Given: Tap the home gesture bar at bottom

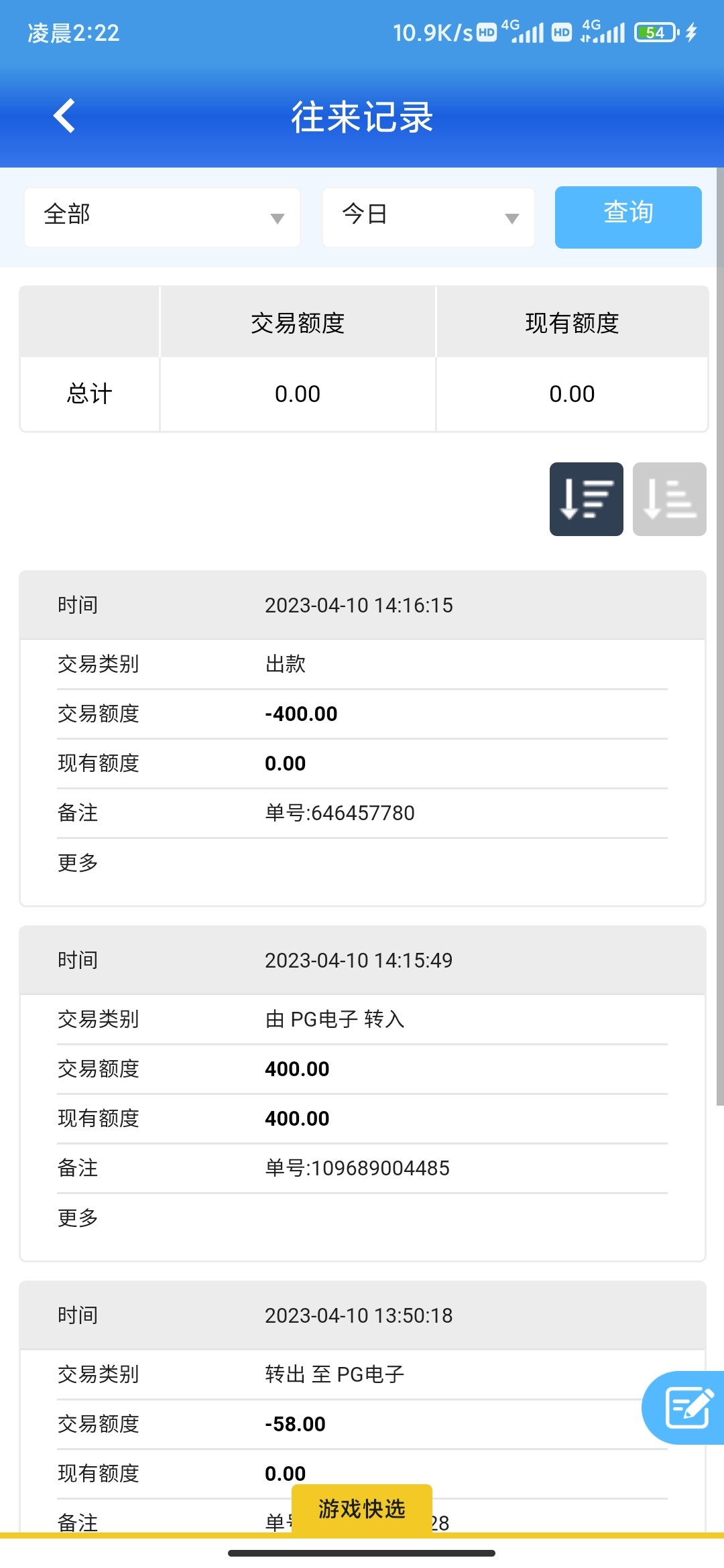Looking at the screenshot, I should pyautogui.click(x=361, y=1553).
